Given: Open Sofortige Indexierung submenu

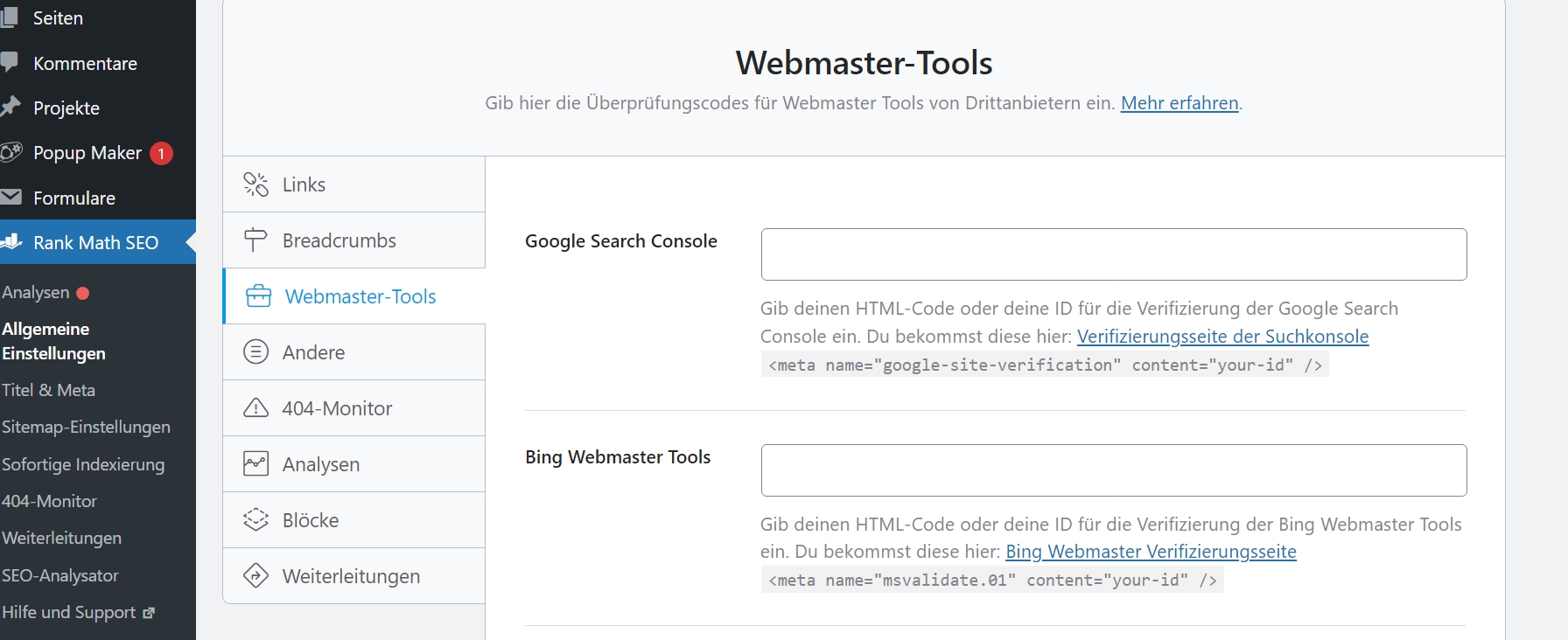Looking at the screenshot, I should [x=83, y=464].
